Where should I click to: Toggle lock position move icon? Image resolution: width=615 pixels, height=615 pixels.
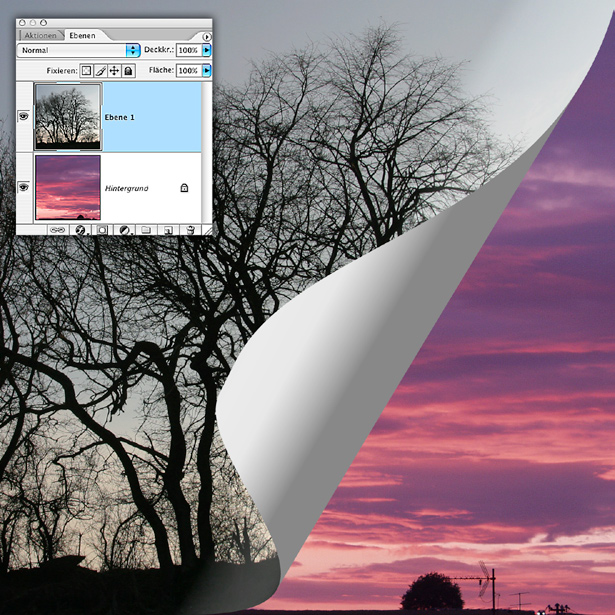(x=114, y=71)
